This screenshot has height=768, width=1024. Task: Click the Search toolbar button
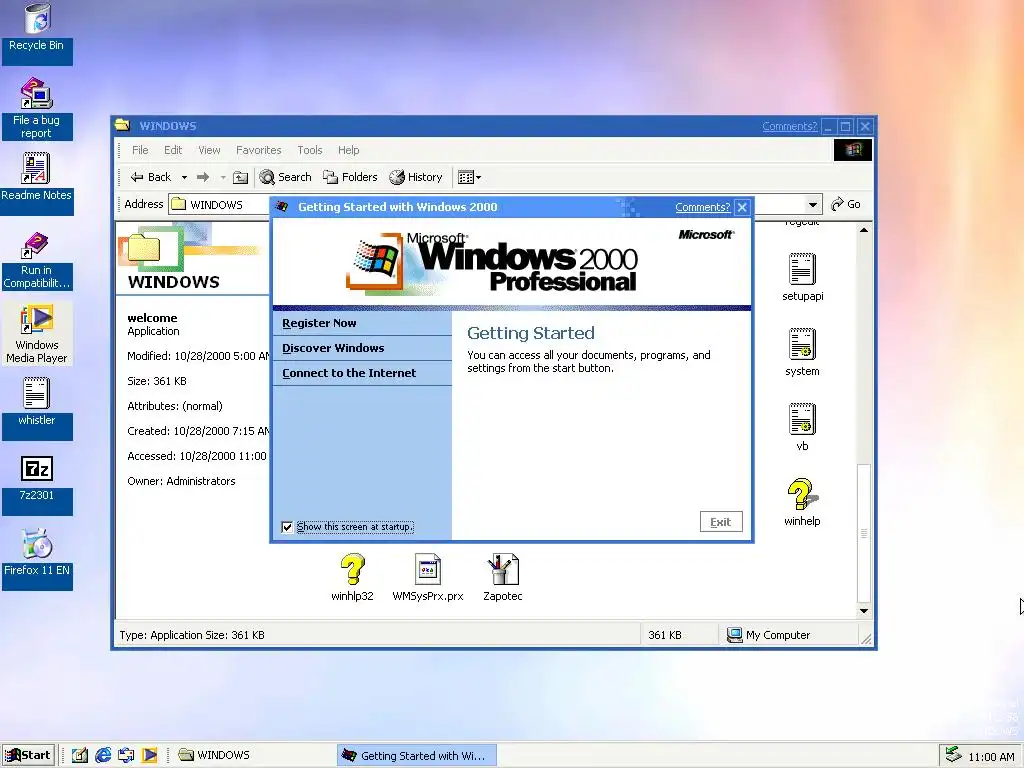(285, 177)
